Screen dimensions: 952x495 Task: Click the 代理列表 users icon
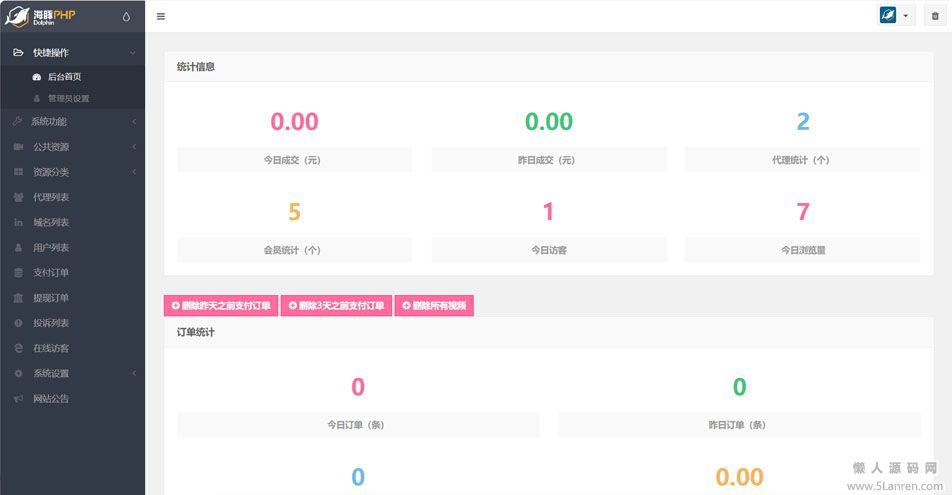pyautogui.click(x=18, y=197)
